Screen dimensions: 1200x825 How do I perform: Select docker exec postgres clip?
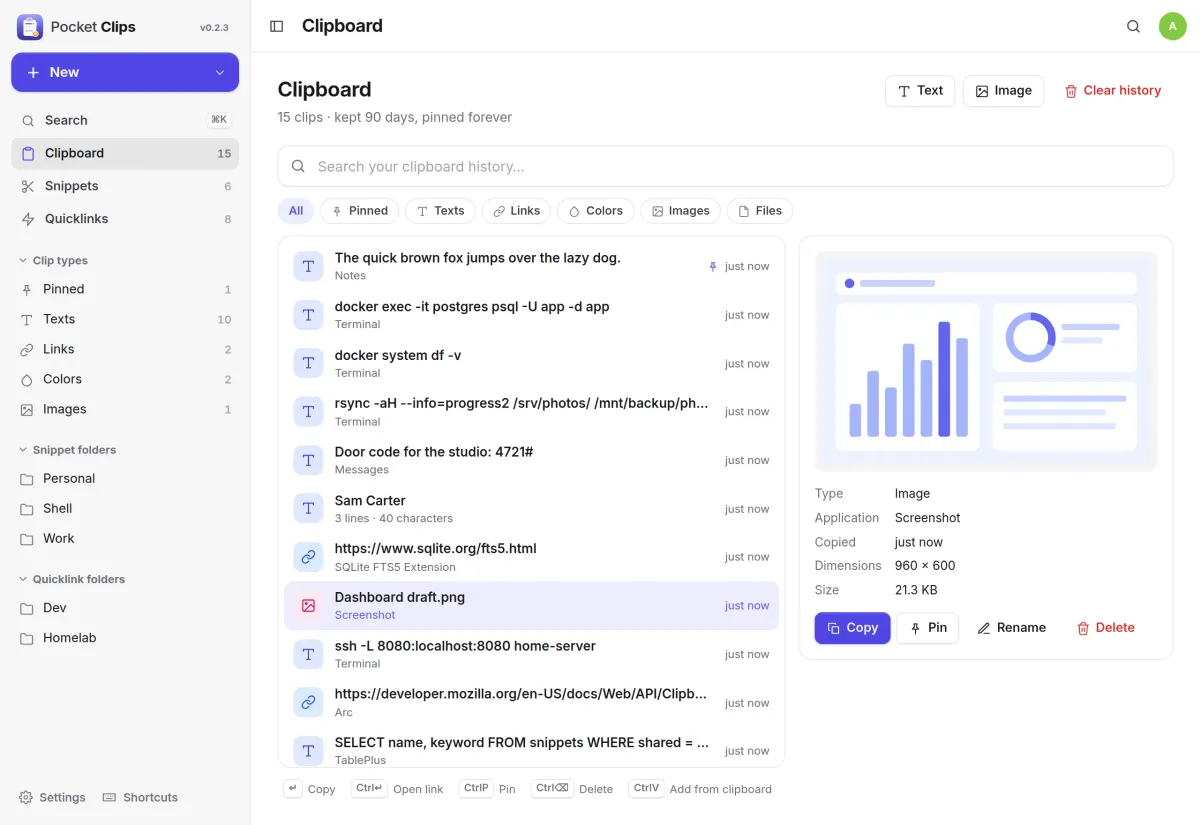[531, 315]
